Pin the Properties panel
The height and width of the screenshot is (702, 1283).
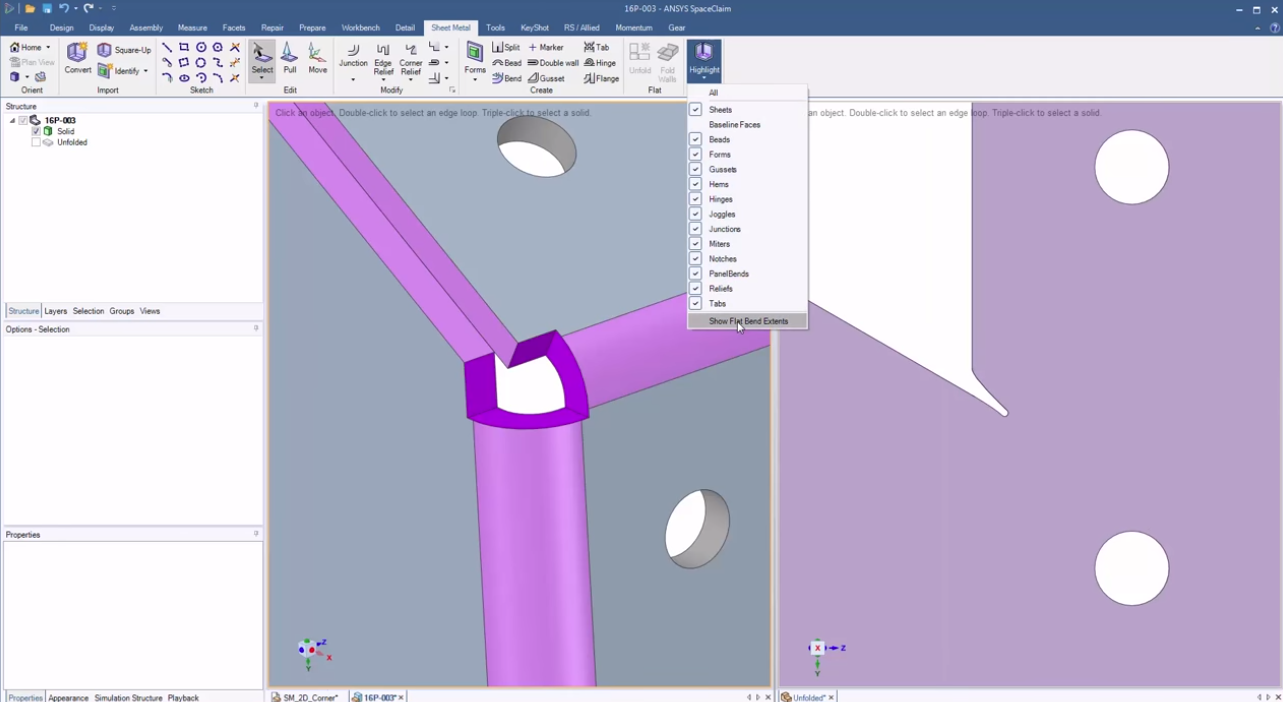[256, 534]
